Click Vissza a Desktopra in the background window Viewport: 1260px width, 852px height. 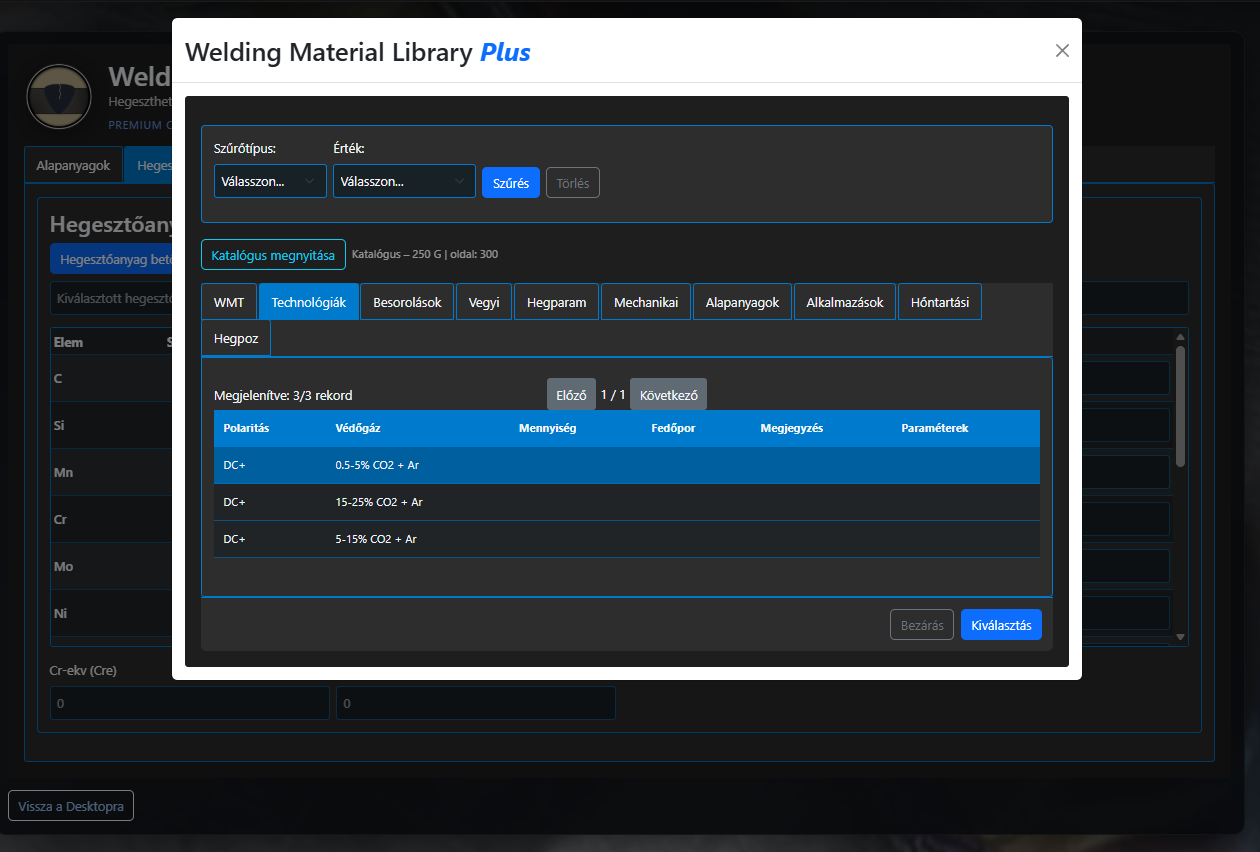coord(71,806)
